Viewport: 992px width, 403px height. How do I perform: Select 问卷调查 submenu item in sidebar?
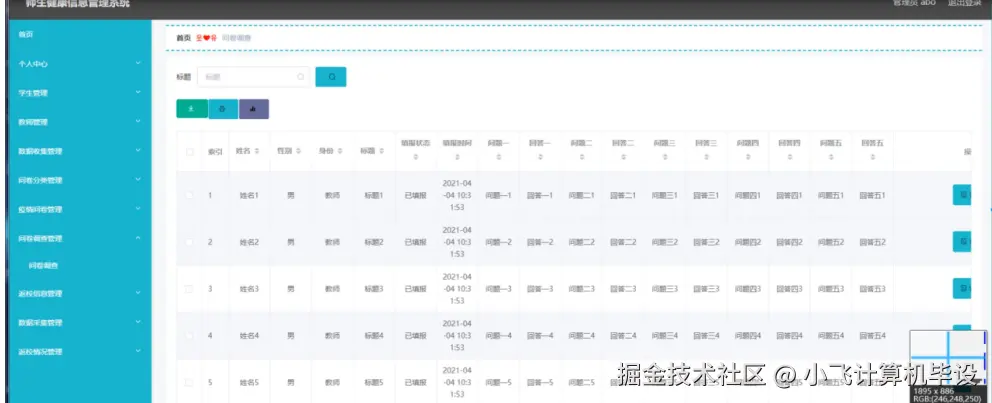[x=44, y=266]
